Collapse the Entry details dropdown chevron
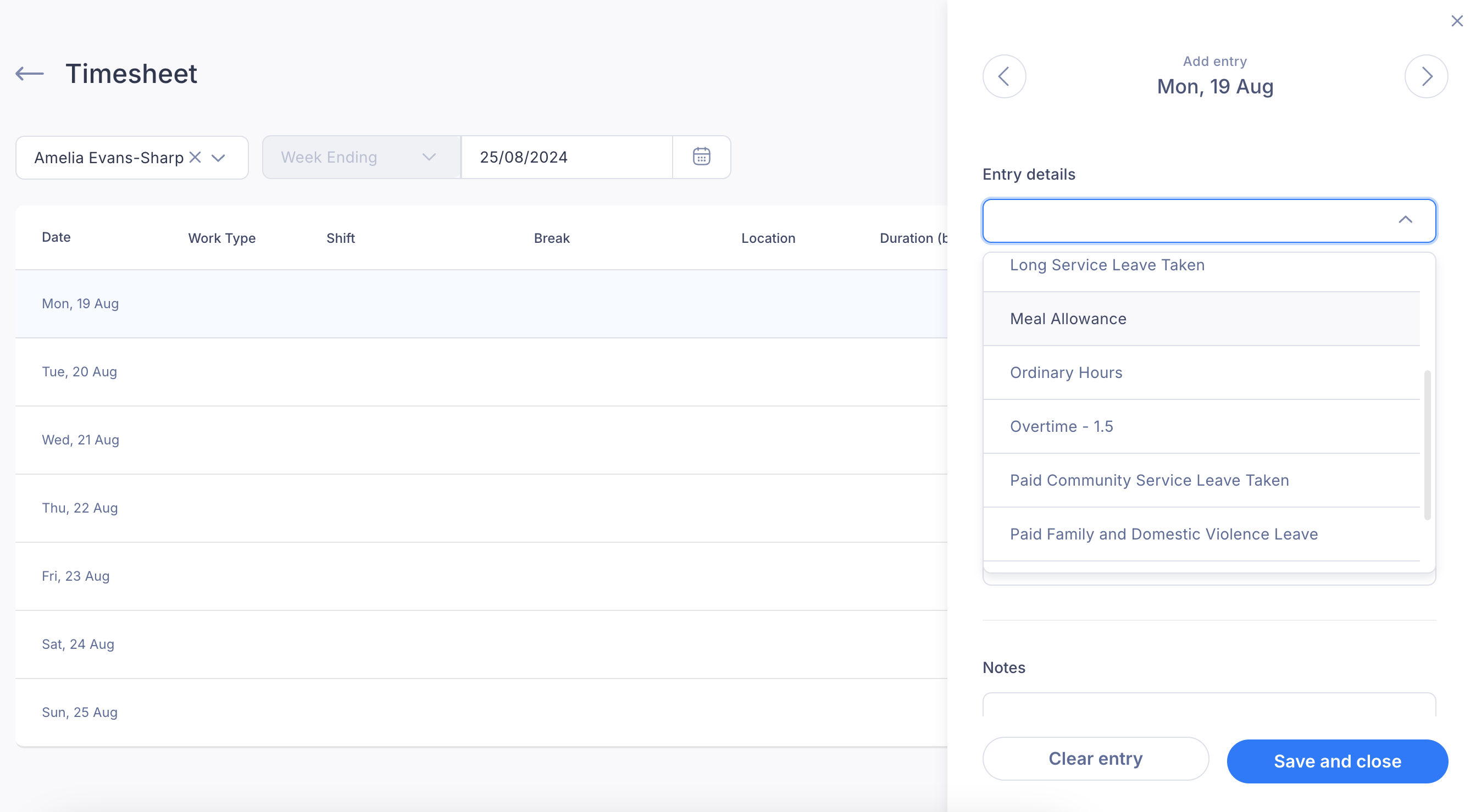1476x812 pixels. (x=1406, y=220)
